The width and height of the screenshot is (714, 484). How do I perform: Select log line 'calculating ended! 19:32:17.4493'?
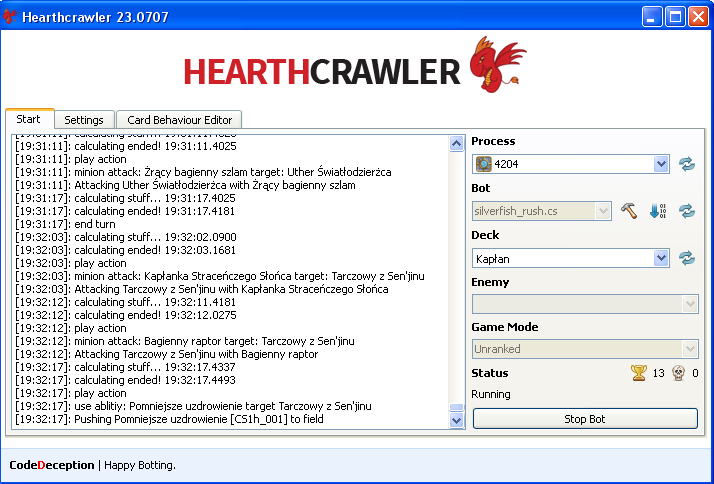(x=125, y=380)
